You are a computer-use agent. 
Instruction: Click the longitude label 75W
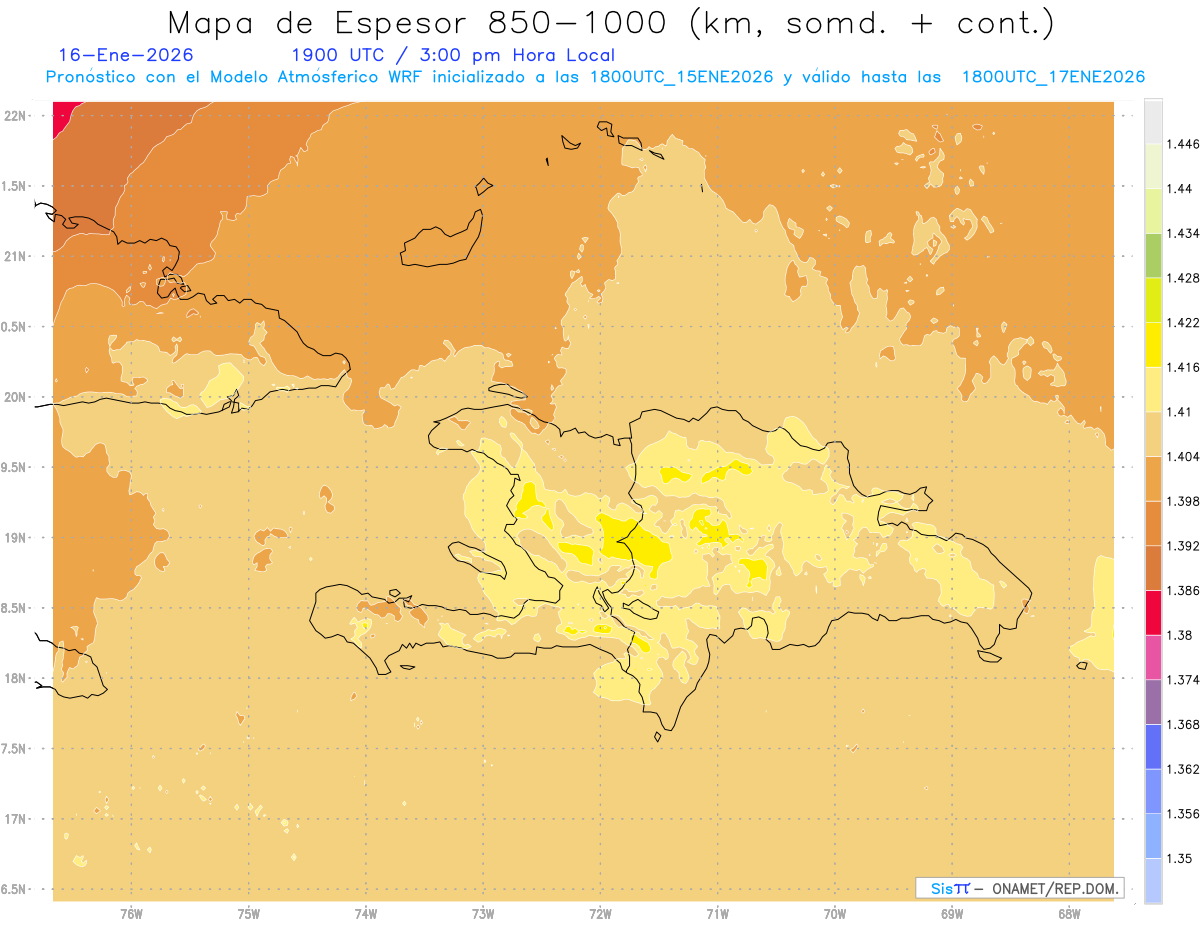(249, 914)
